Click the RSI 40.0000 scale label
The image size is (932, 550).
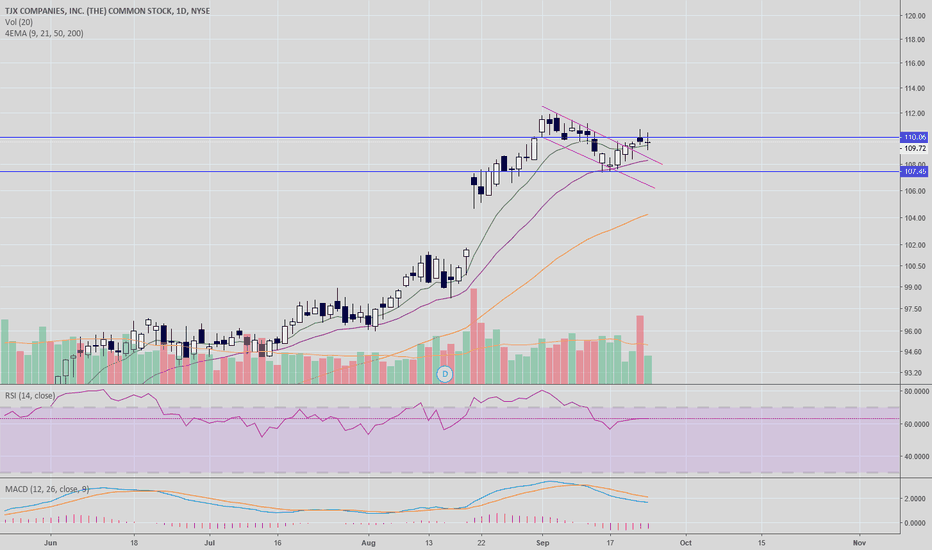point(916,457)
